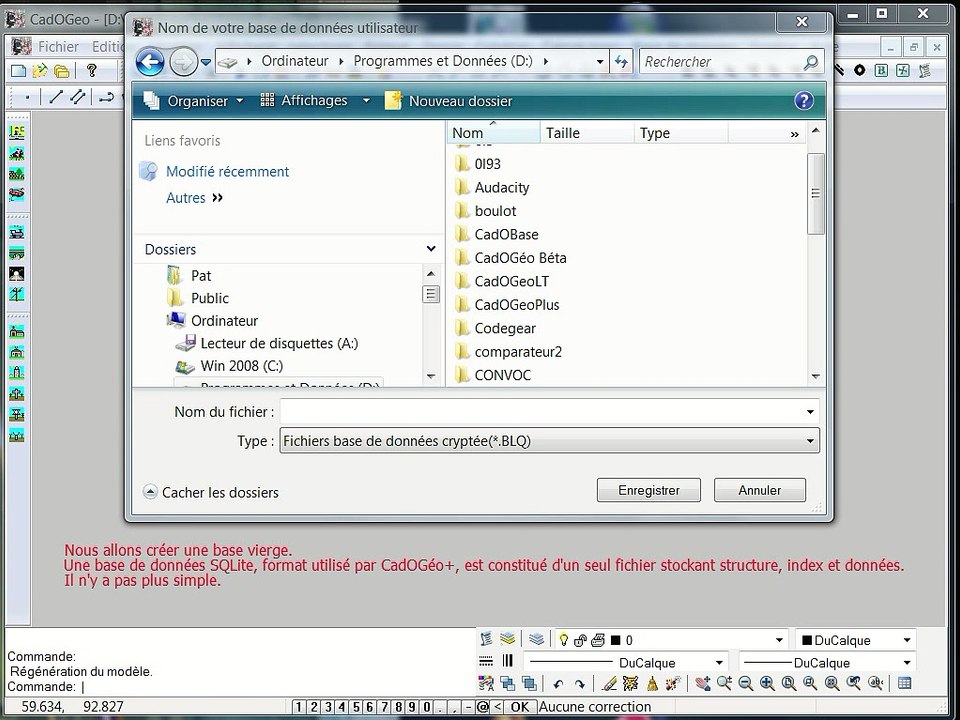Click the file list vertical scrollbar thumb
This screenshot has height=720, width=960.
coord(815,193)
